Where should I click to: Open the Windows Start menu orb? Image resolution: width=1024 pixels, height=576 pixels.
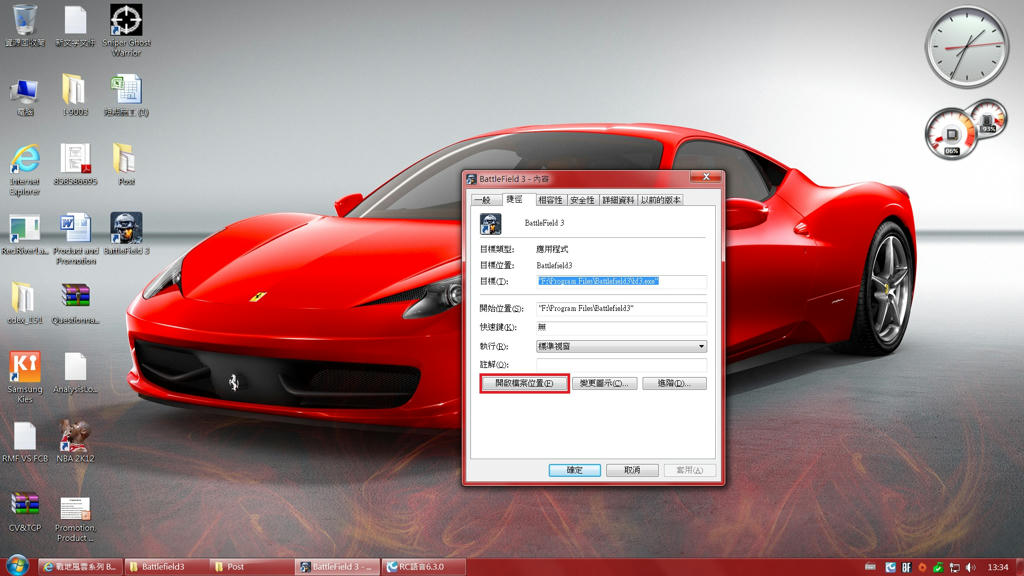(17, 566)
